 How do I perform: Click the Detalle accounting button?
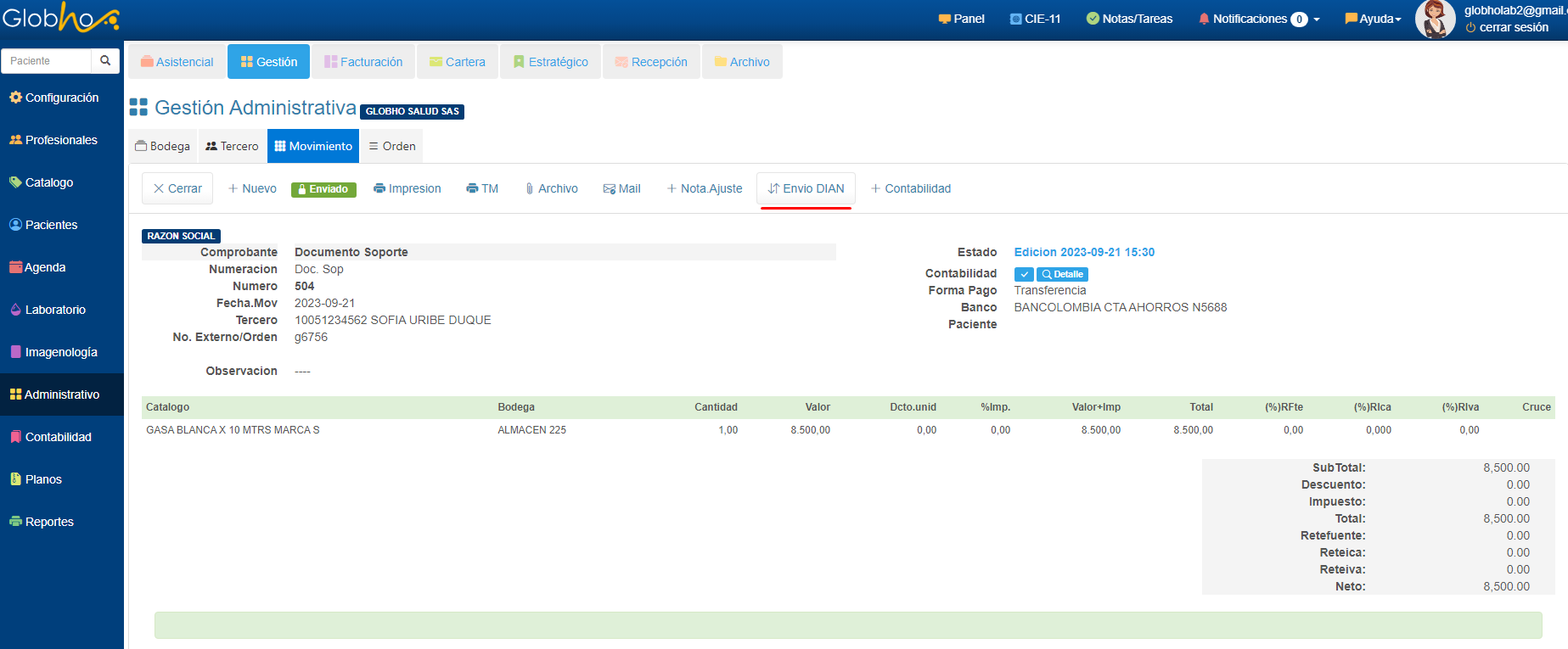[x=1062, y=274]
